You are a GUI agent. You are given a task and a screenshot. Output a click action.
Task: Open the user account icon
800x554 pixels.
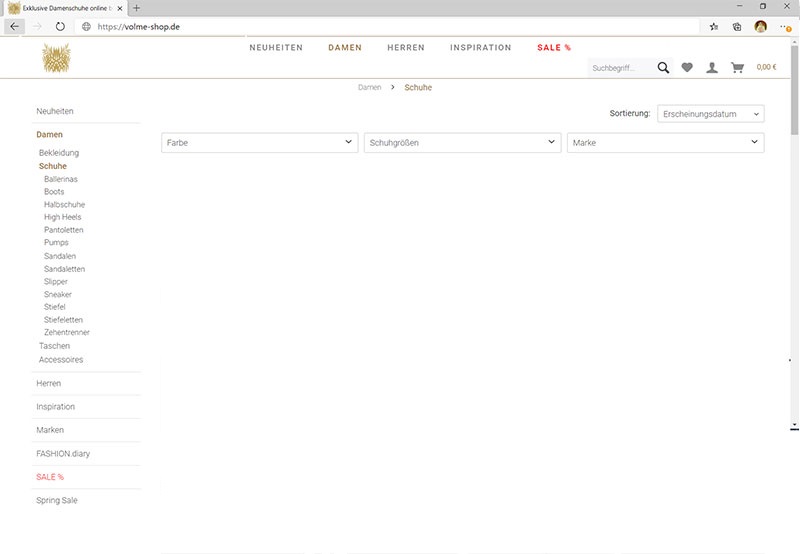click(712, 68)
